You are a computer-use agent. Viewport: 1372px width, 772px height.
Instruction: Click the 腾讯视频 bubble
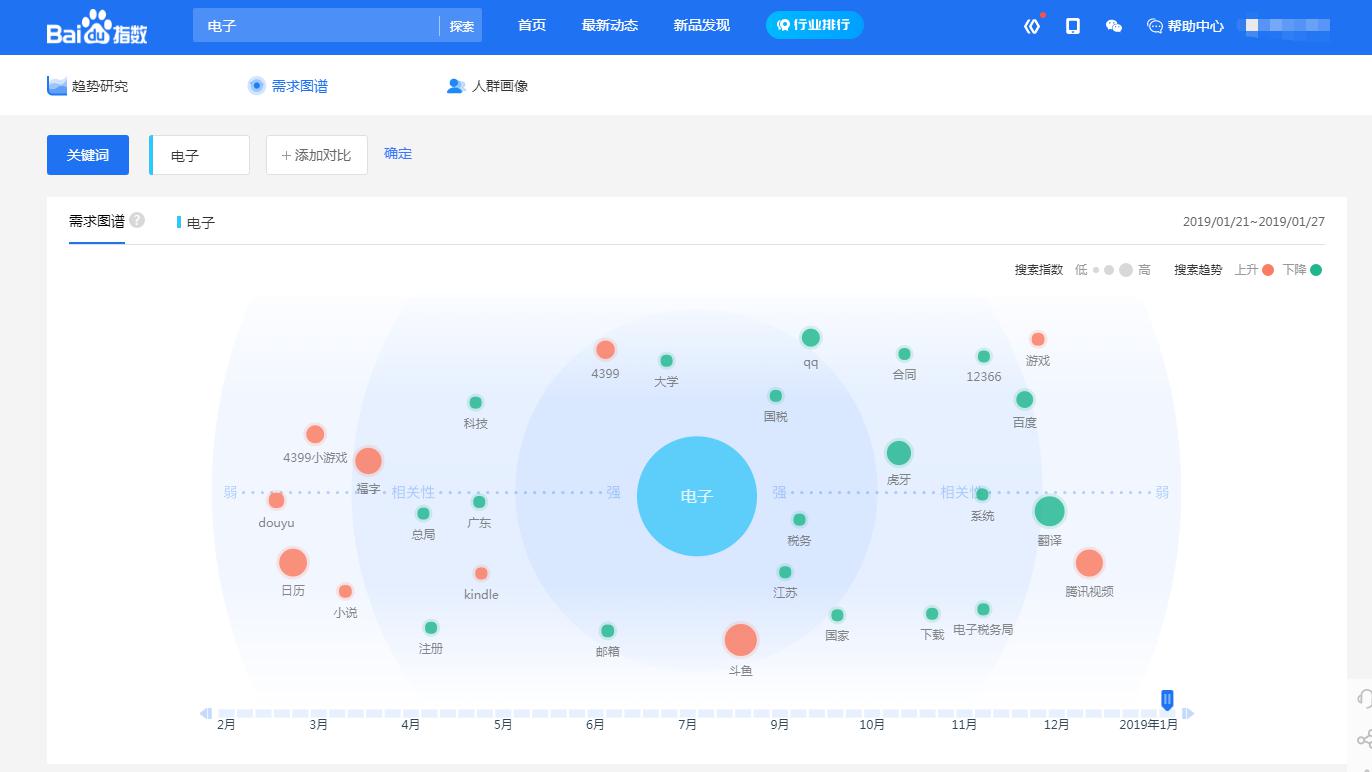[x=1089, y=563]
